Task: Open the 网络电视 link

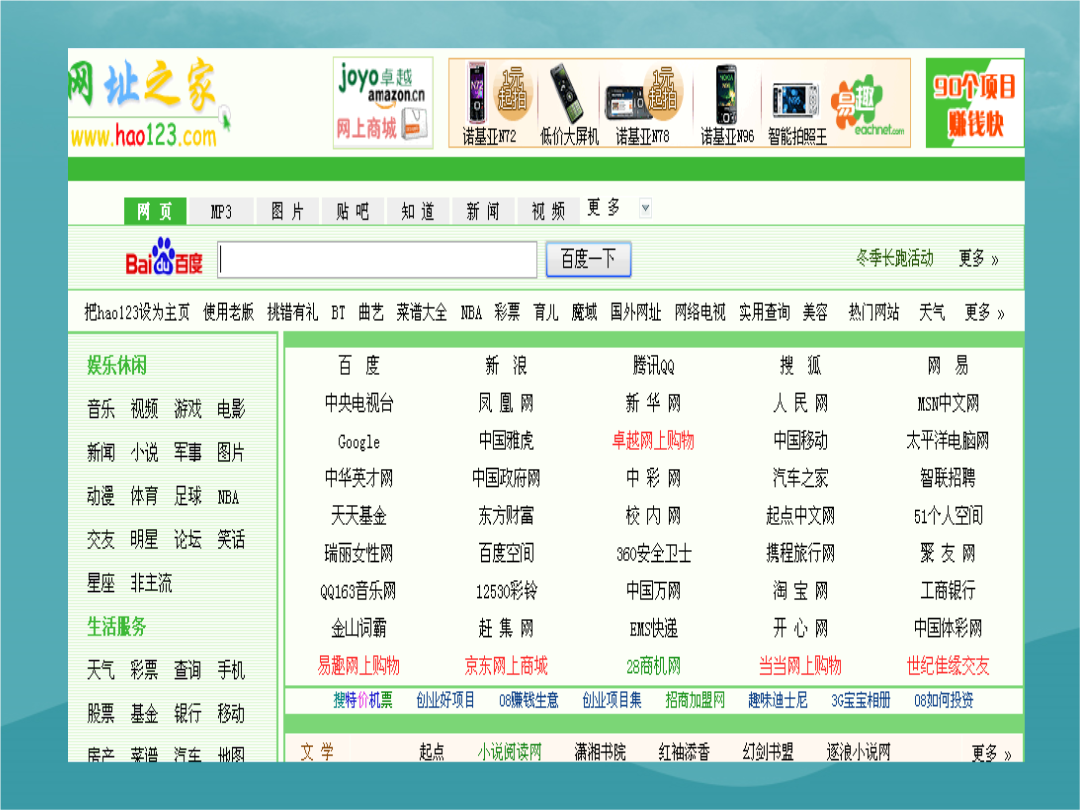Action: pyautogui.click(x=700, y=313)
